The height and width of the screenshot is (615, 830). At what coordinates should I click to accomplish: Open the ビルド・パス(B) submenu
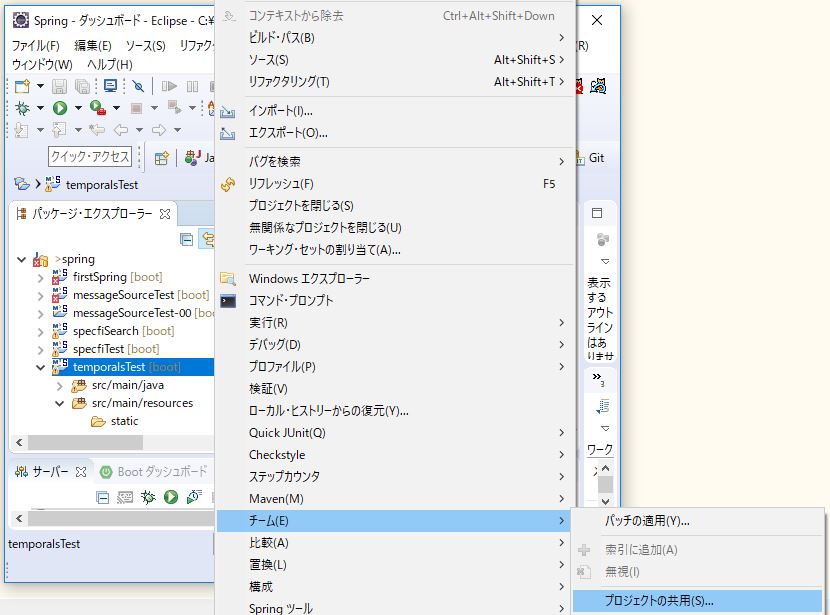pos(394,38)
